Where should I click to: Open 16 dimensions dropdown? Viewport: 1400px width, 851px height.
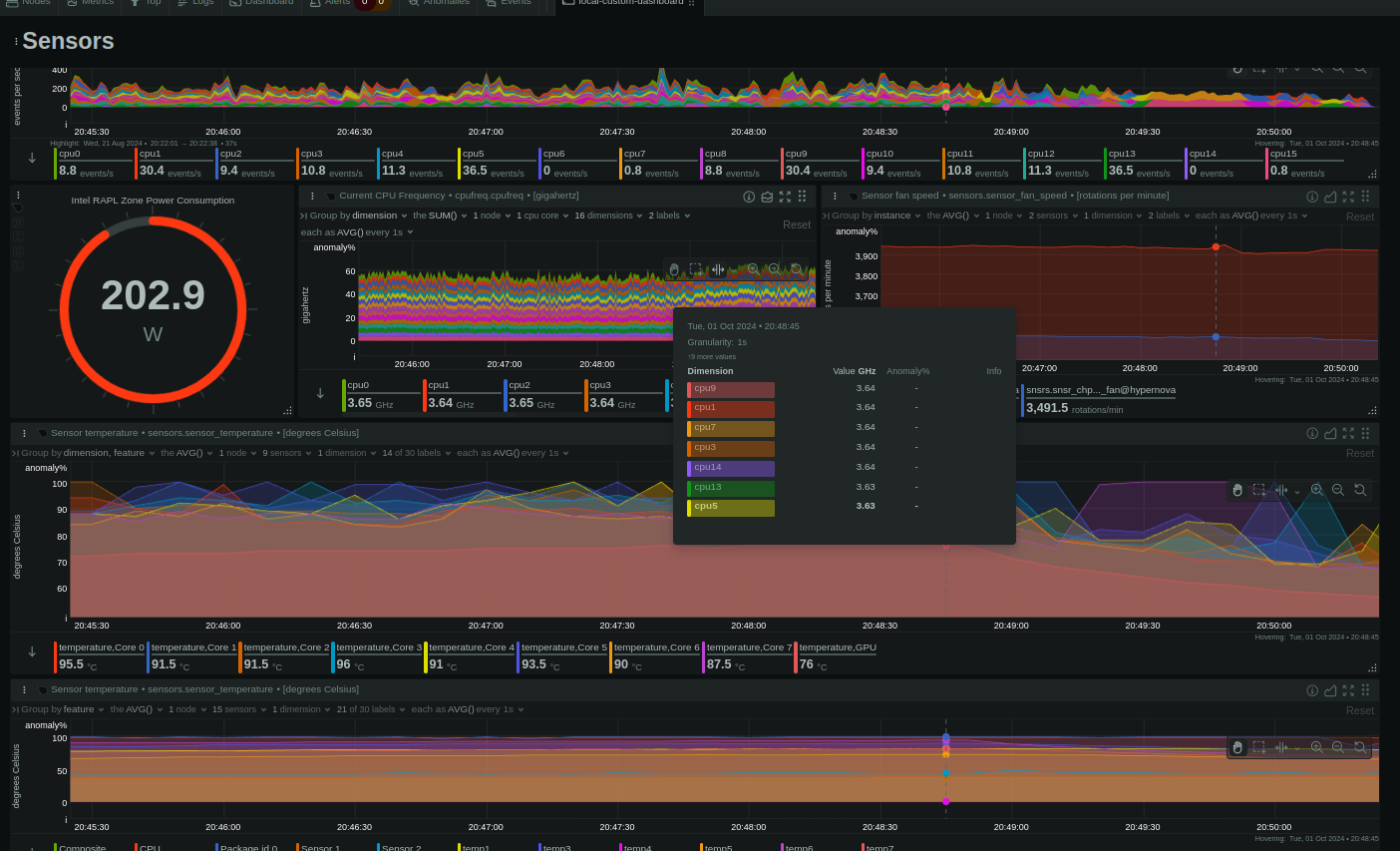609,215
